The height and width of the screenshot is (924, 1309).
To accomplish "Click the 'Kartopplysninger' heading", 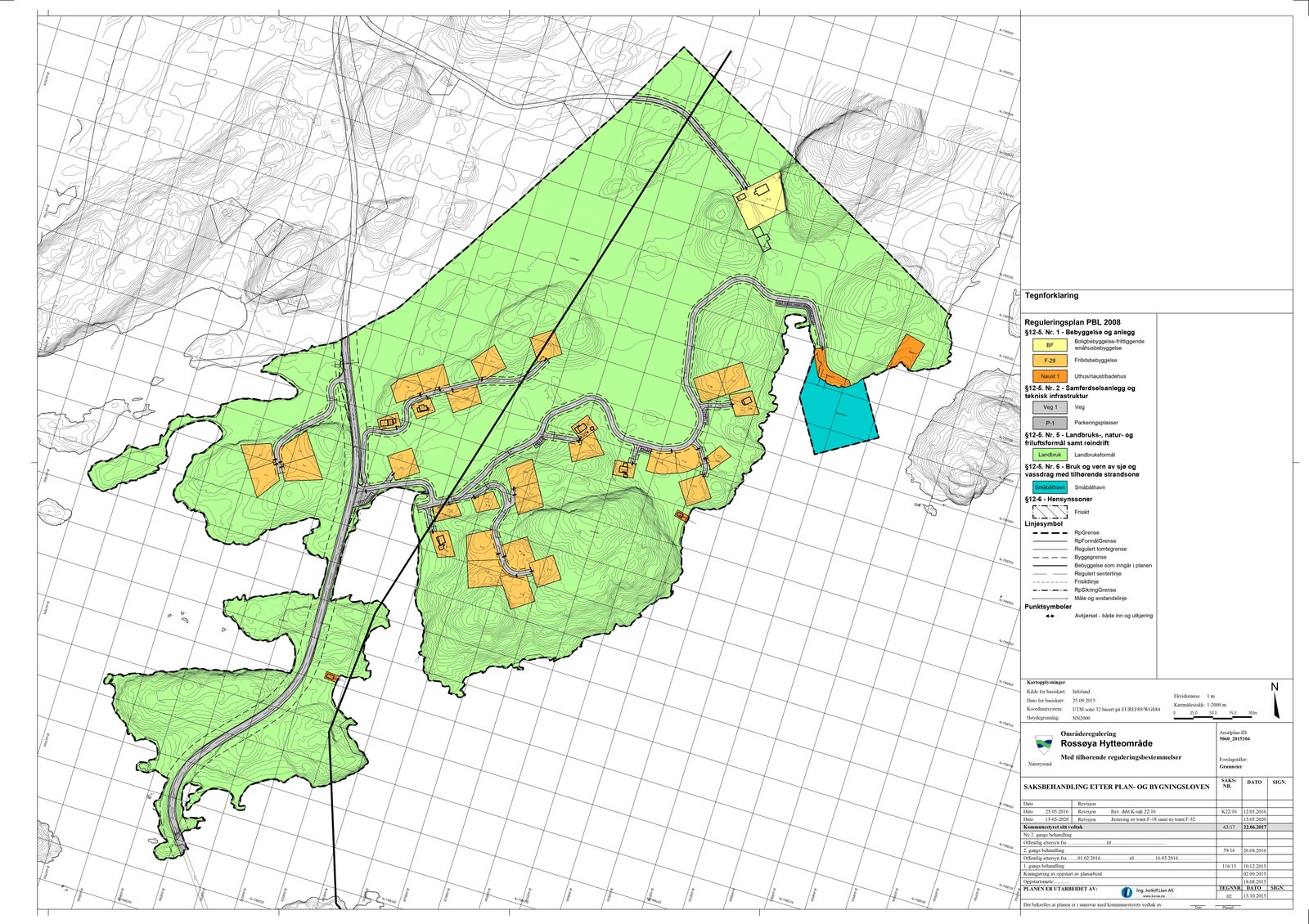I will 1046,681.
